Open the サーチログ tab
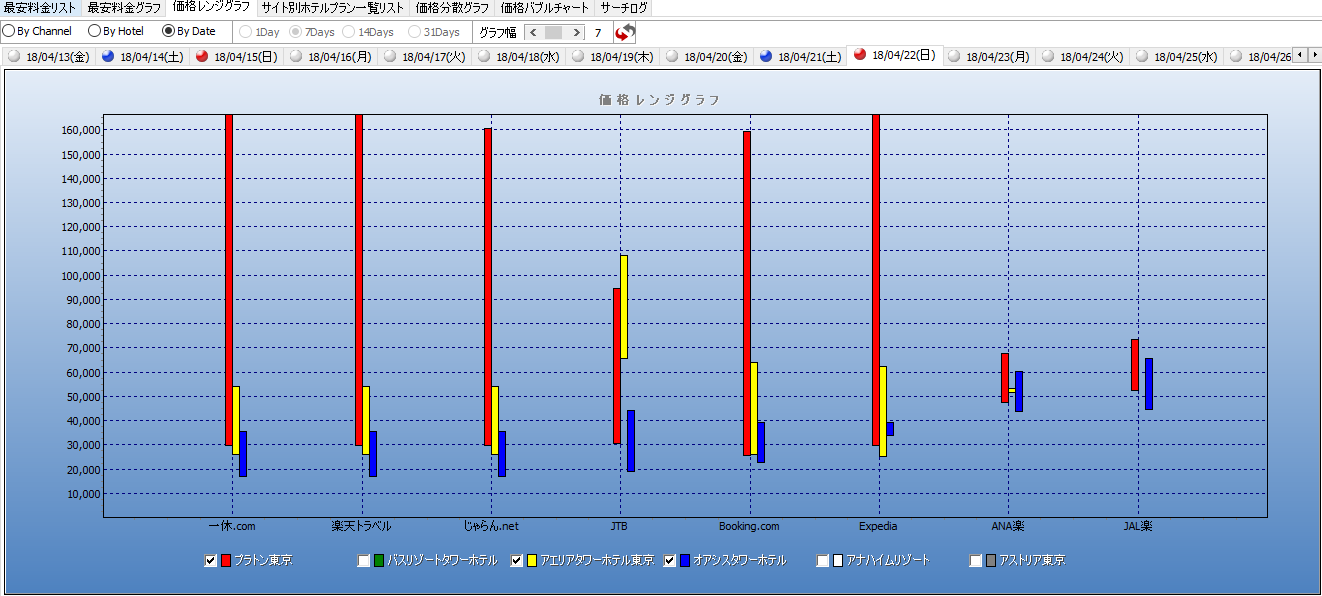 [624, 8]
